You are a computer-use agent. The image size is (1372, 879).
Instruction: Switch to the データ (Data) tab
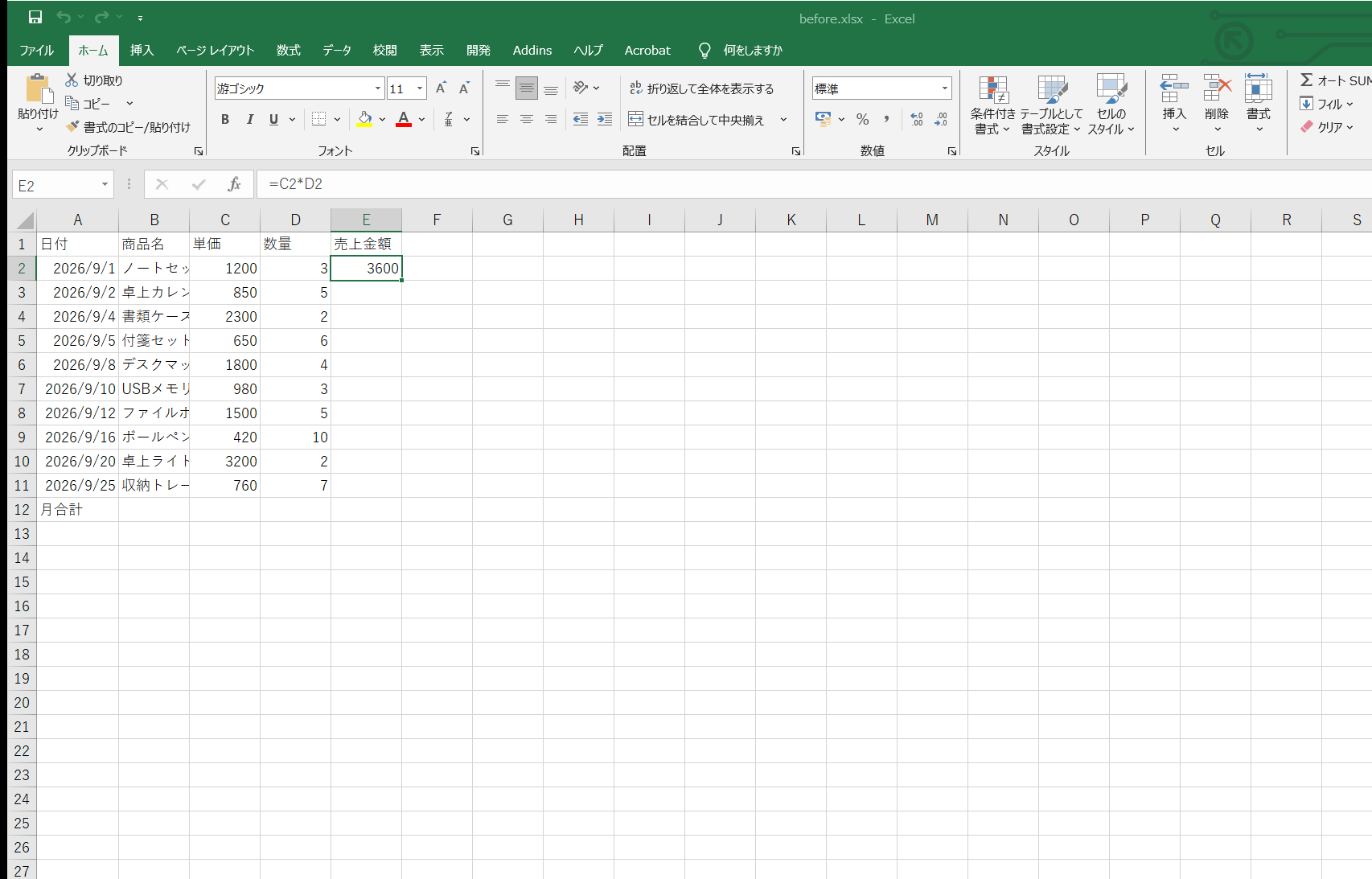coord(337,50)
